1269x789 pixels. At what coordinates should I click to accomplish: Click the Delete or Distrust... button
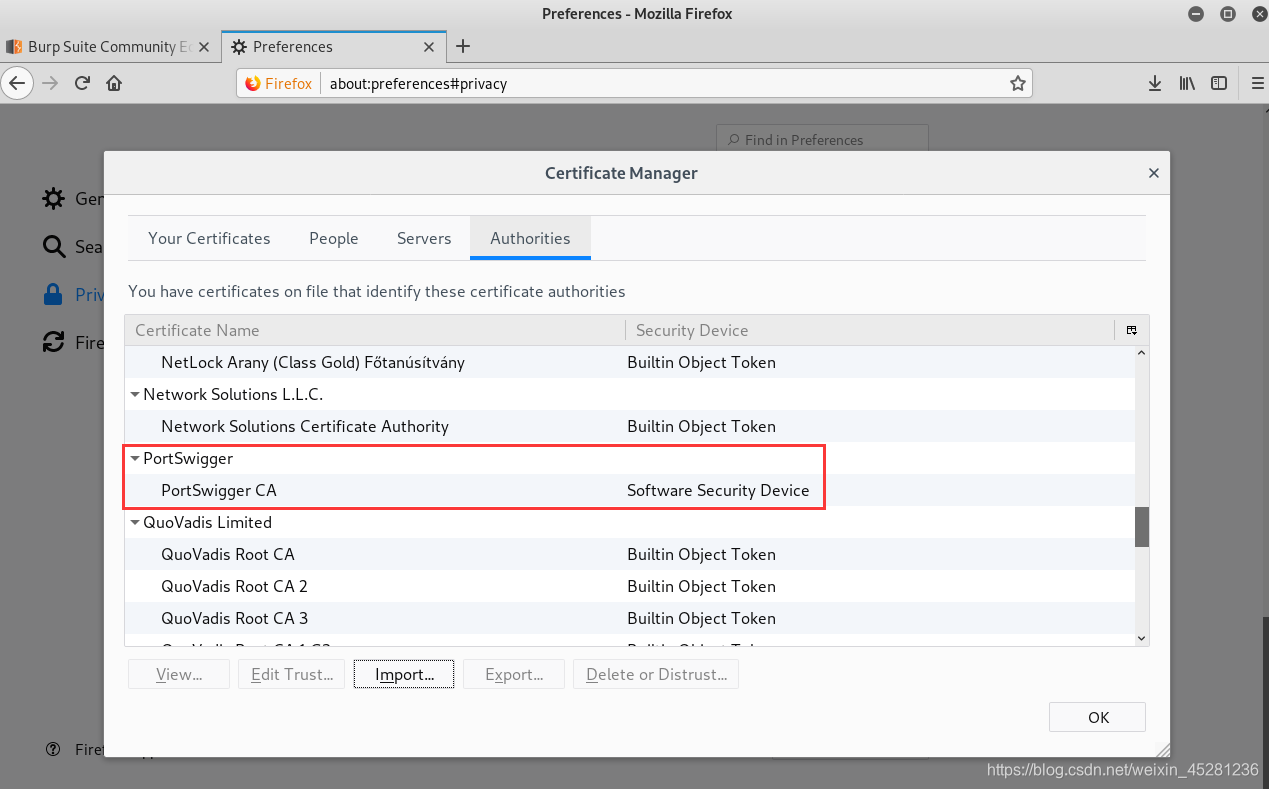656,674
